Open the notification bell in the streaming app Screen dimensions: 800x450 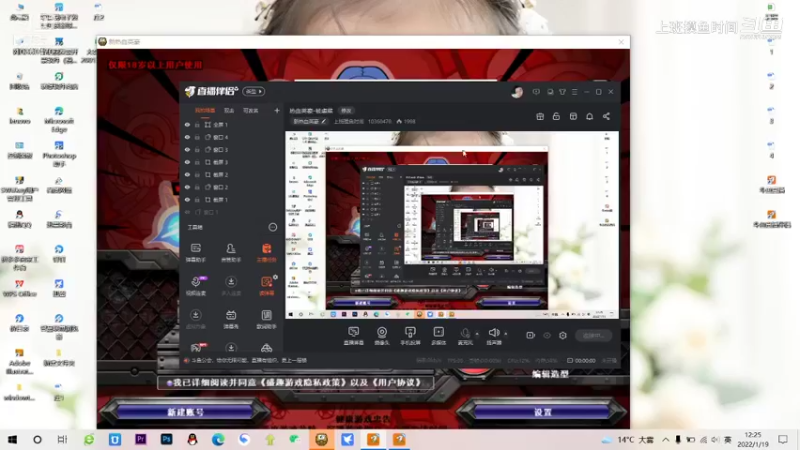(589, 116)
